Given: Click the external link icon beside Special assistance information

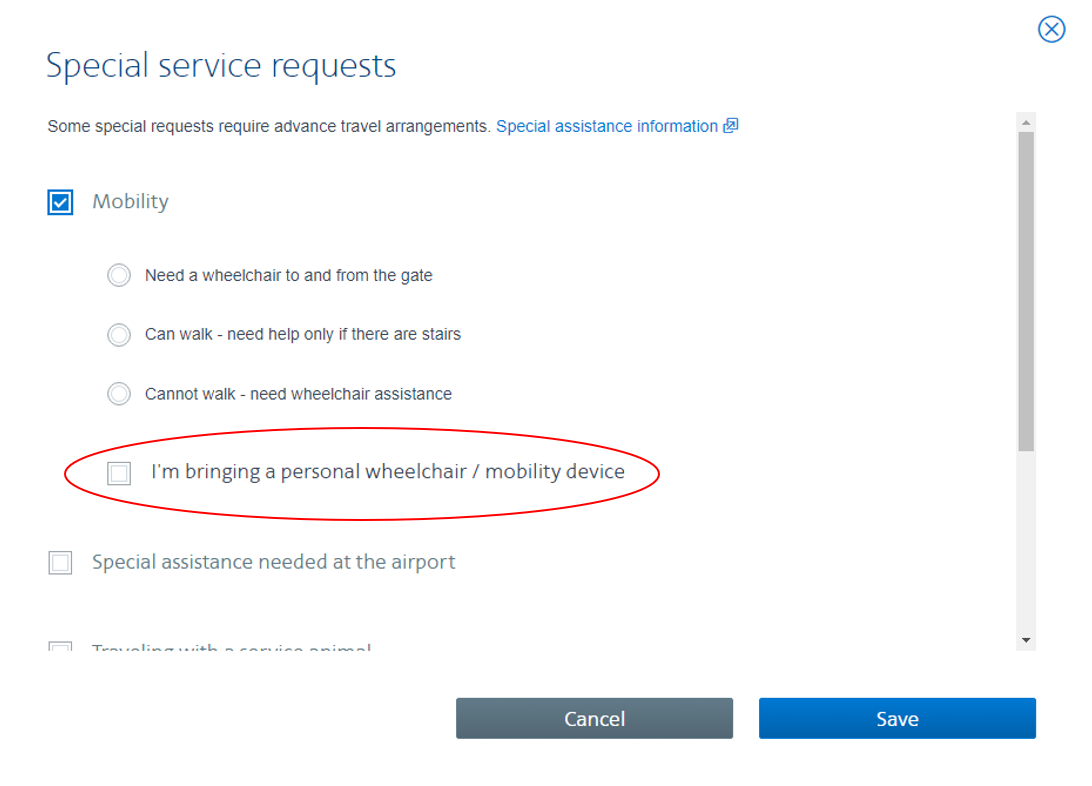Looking at the screenshot, I should (730, 126).
